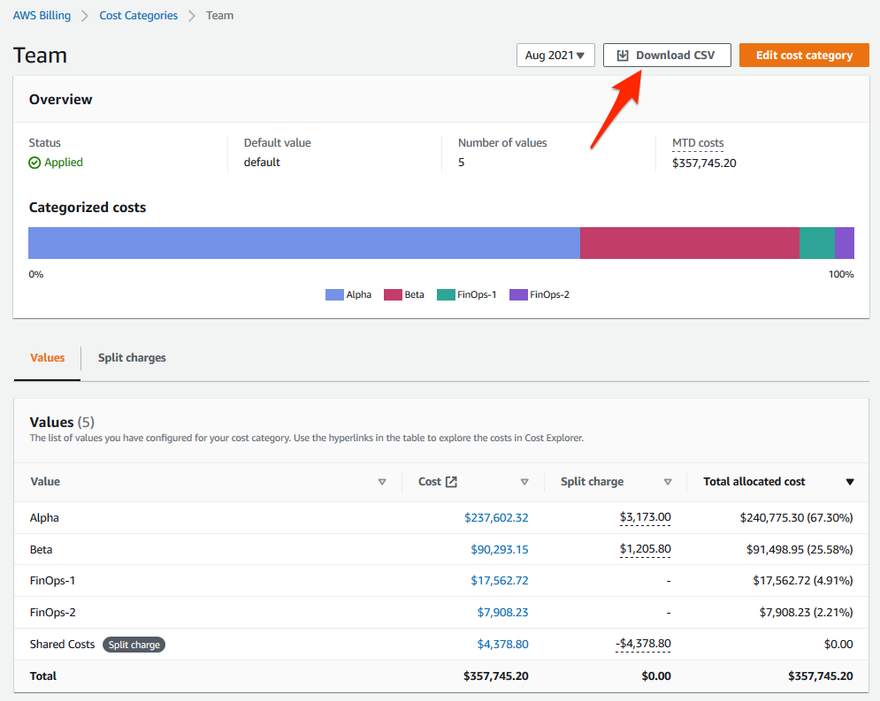Click the Split charge badge on Shared Costs
880x701 pixels.
point(133,645)
